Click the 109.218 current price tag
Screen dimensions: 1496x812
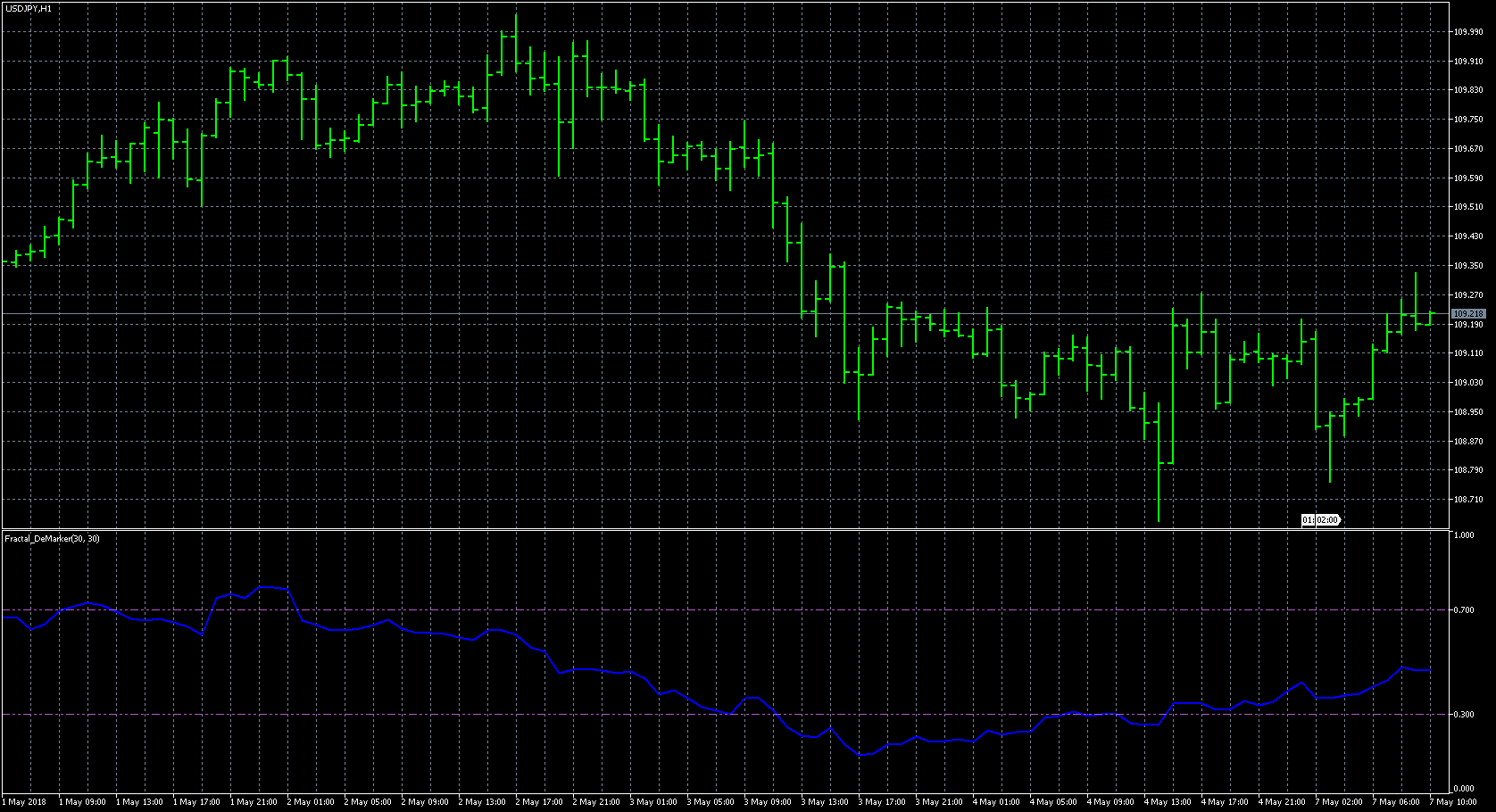[1468, 314]
